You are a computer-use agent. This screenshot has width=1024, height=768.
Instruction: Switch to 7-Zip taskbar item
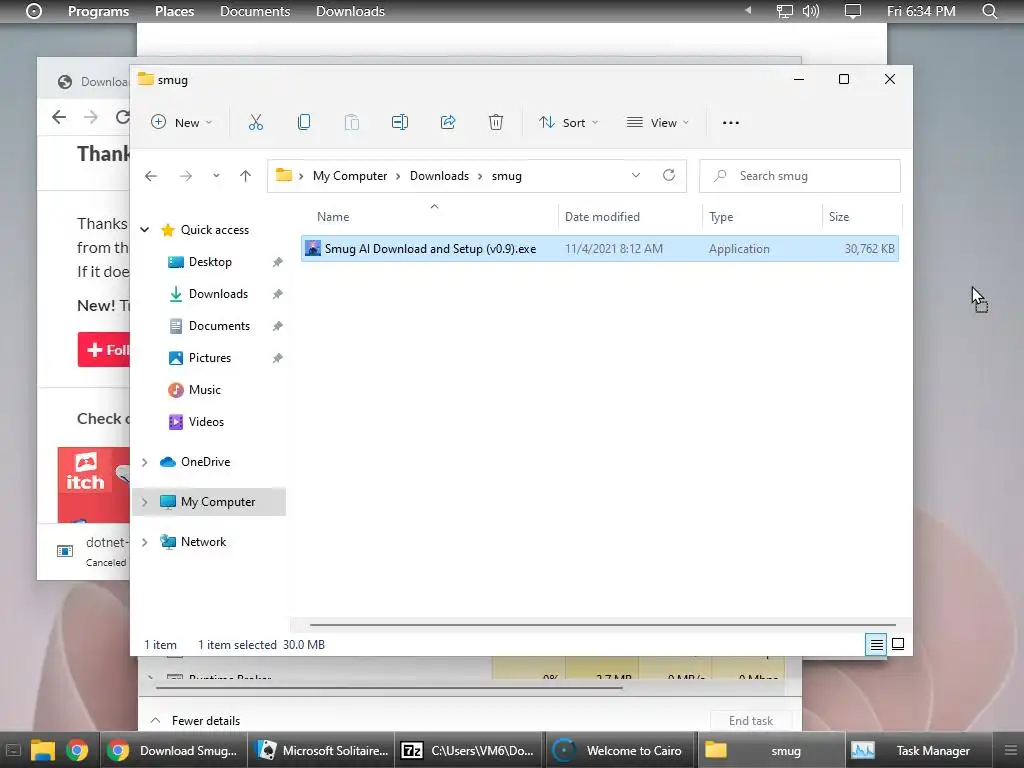[x=470, y=750]
